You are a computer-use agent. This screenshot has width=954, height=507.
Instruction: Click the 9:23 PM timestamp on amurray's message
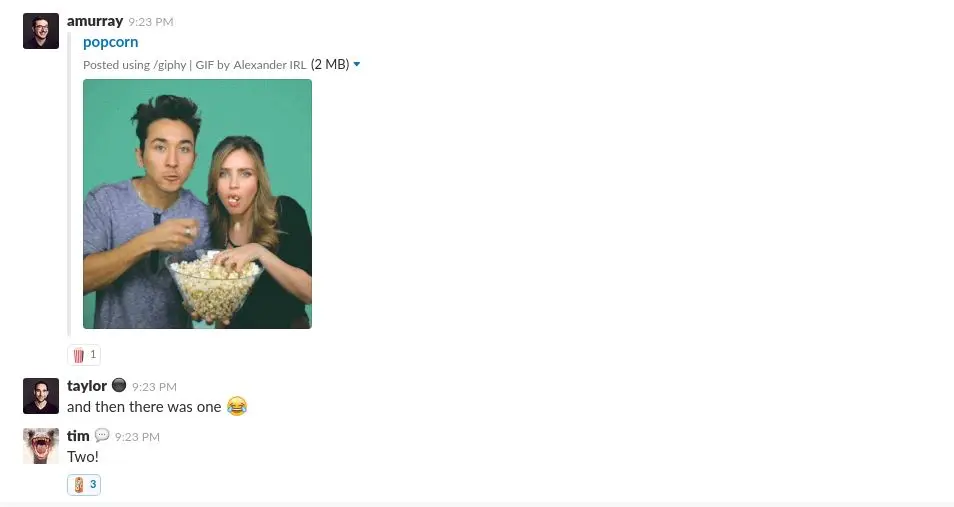tap(151, 22)
